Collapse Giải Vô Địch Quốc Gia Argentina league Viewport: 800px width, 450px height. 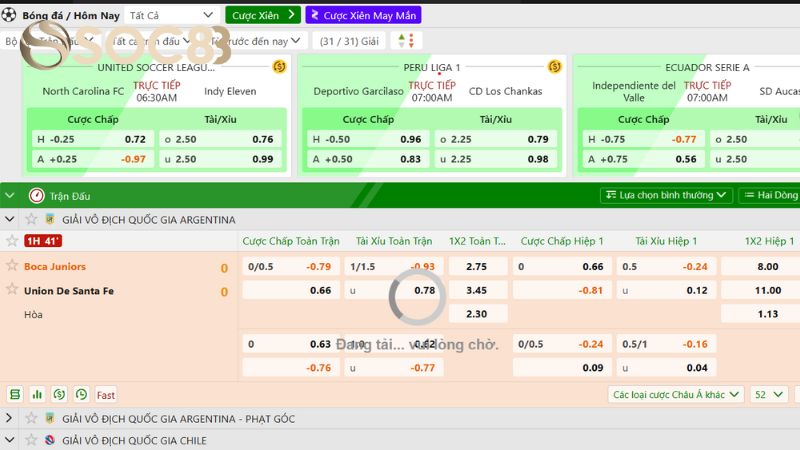[x=9, y=219]
